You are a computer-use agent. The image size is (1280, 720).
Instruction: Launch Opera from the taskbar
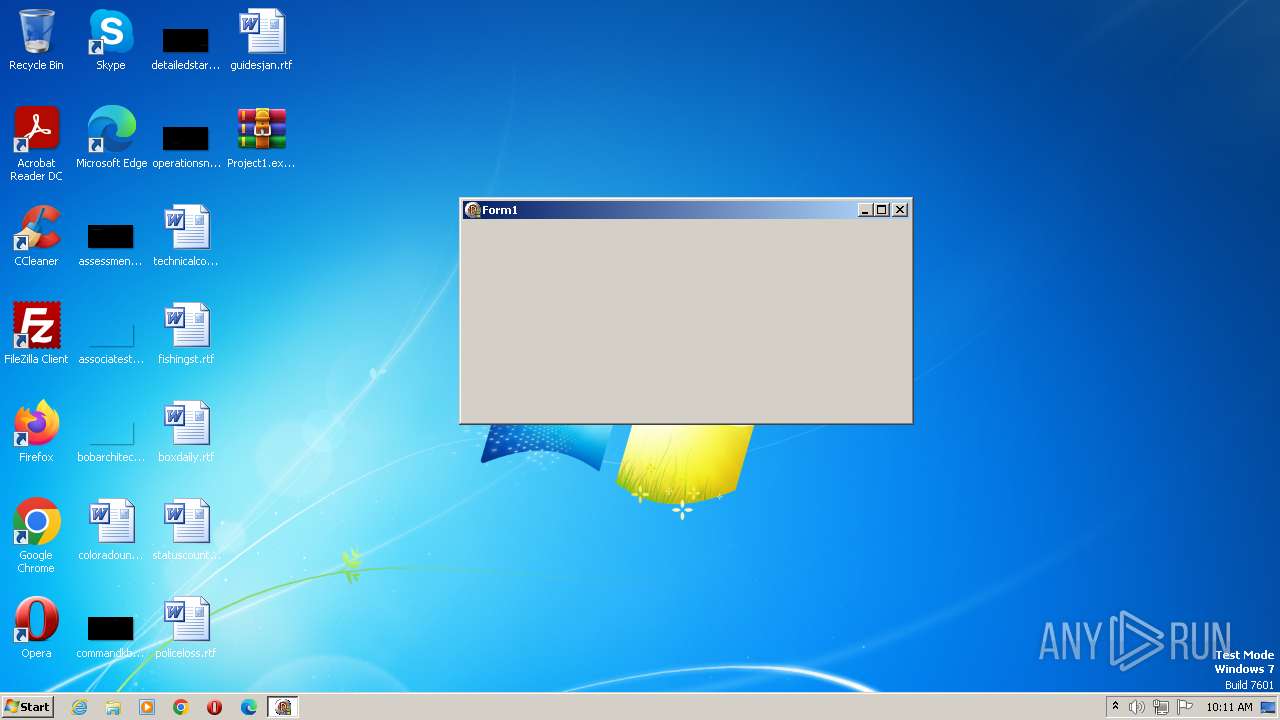215,707
